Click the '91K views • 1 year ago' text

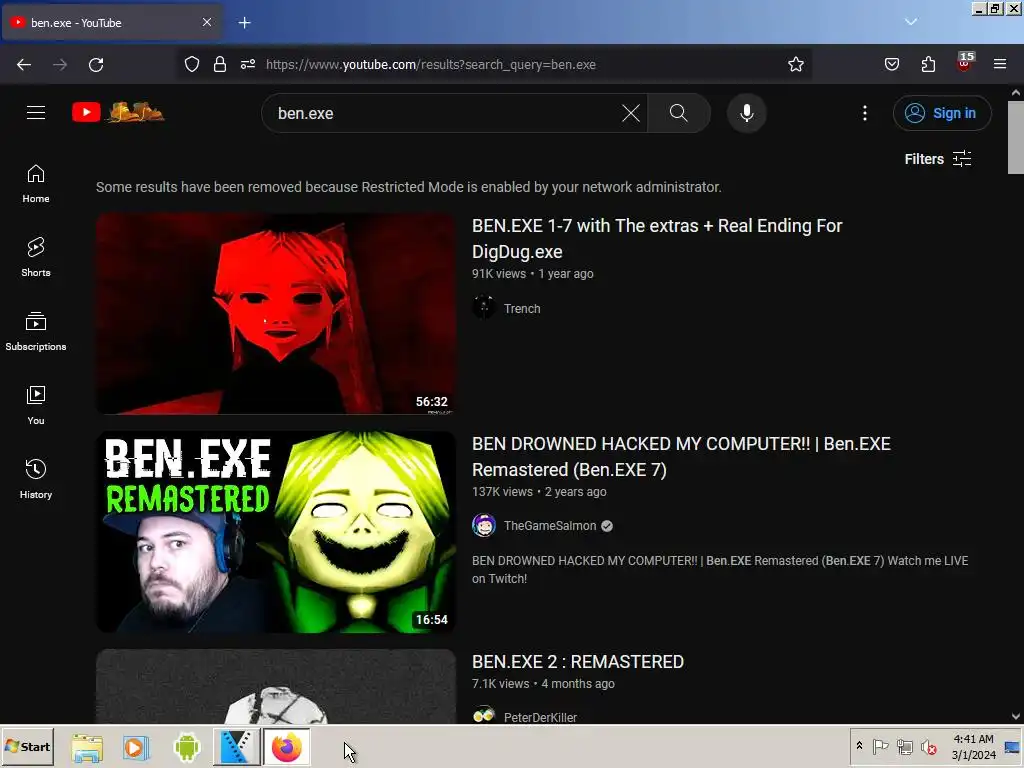click(x=533, y=274)
